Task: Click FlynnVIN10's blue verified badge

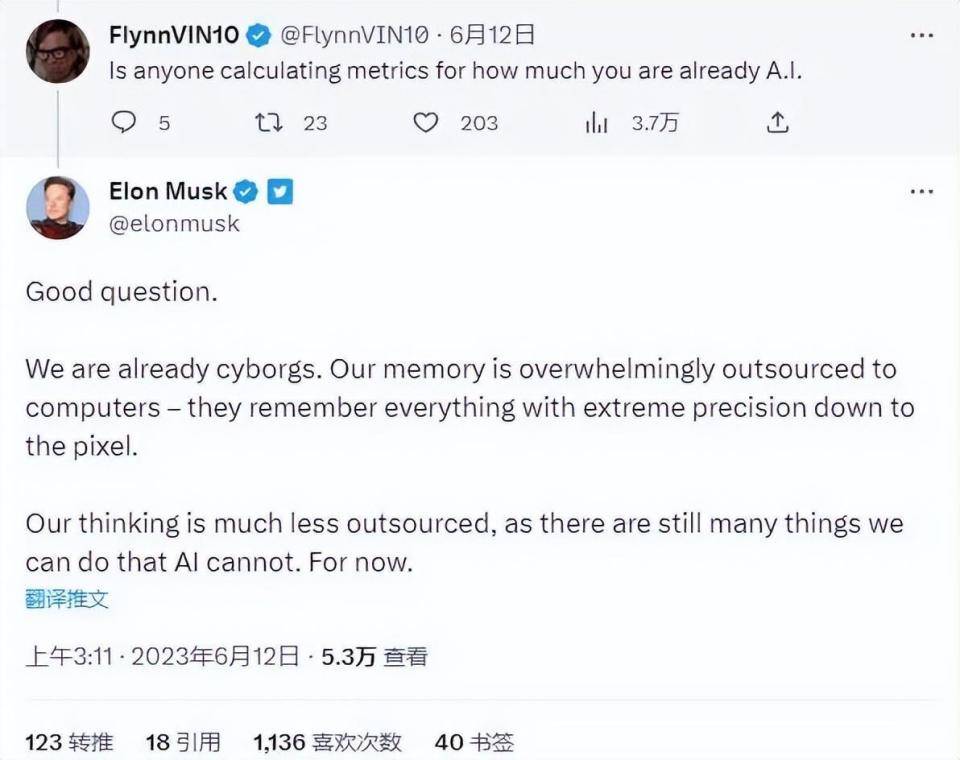Action: pos(258,35)
